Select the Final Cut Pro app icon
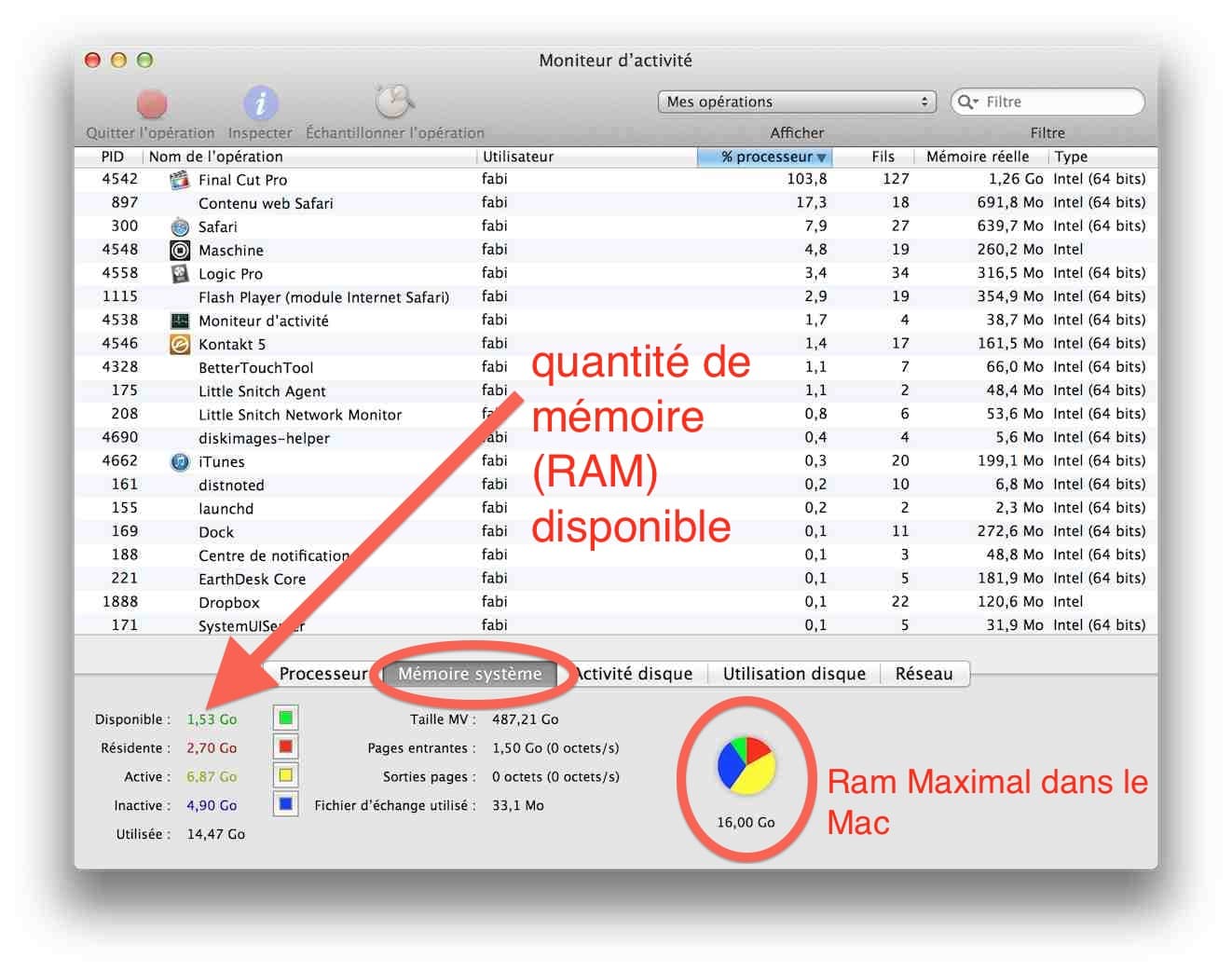This screenshot has width=1232, height=972. pyautogui.click(x=180, y=180)
